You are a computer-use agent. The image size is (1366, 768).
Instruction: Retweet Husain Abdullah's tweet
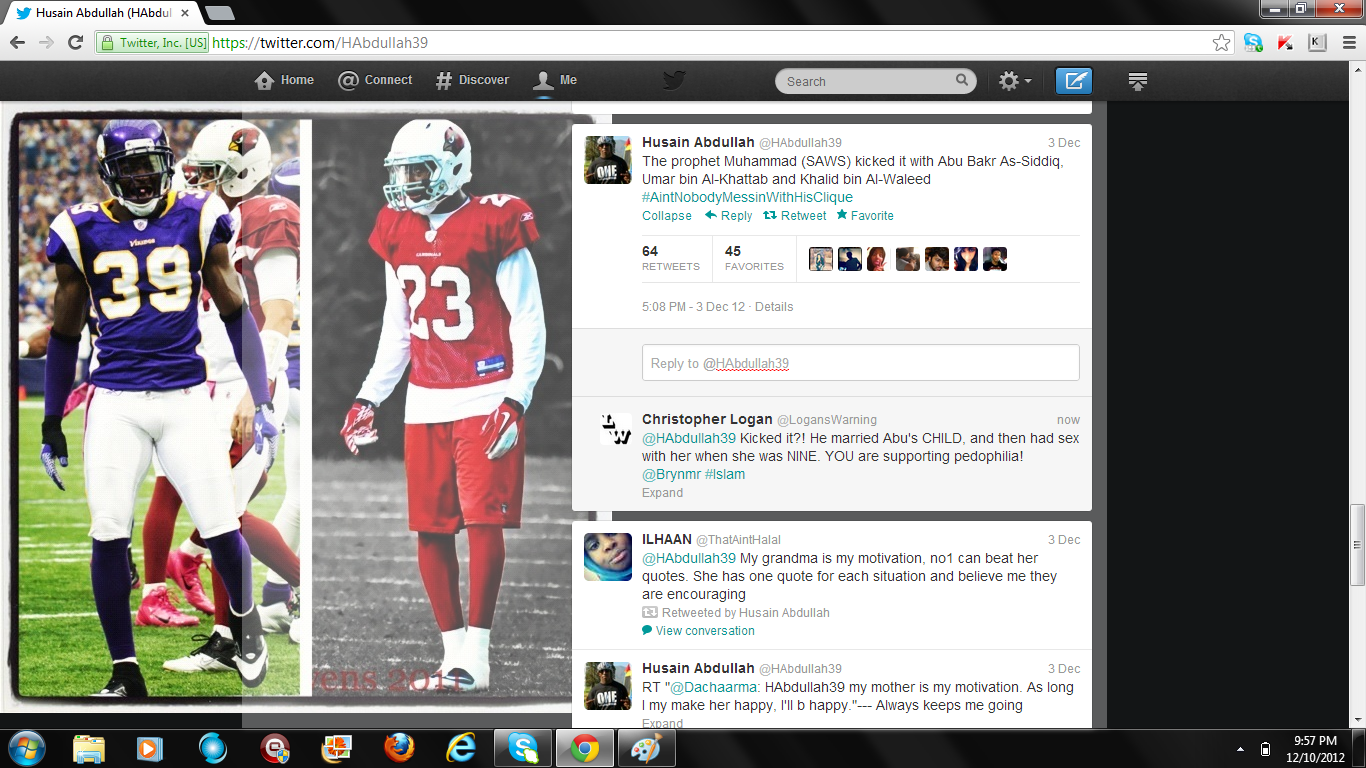[x=795, y=216]
